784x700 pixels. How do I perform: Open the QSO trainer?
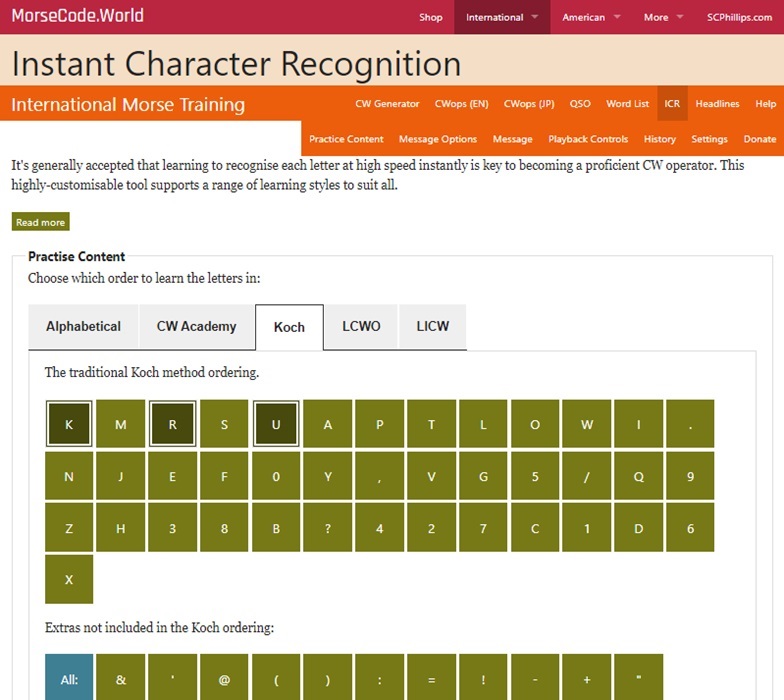pyautogui.click(x=580, y=104)
